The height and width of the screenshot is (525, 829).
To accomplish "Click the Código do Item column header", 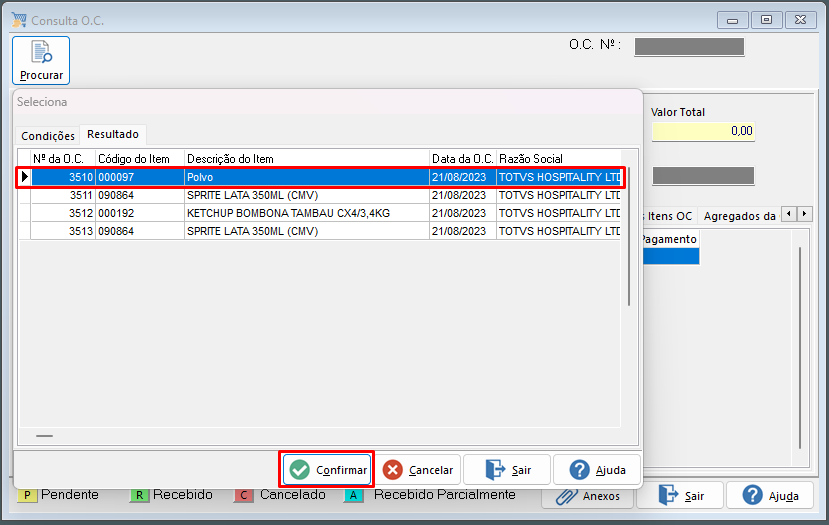I will pyautogui.click(x=140, y=159).
